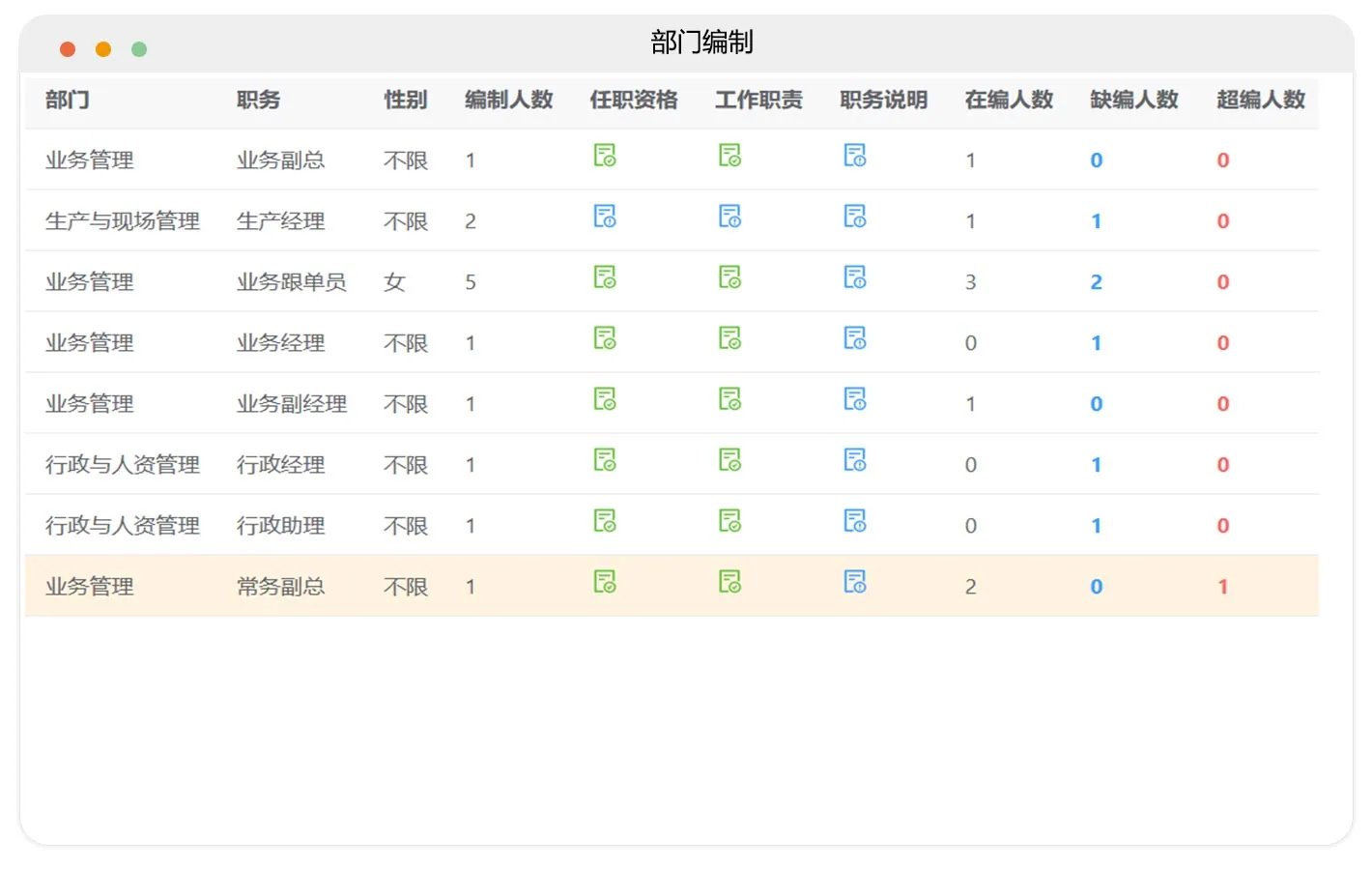Open 职务说明 icon for 行政经理 row

(x=855, y=460)
